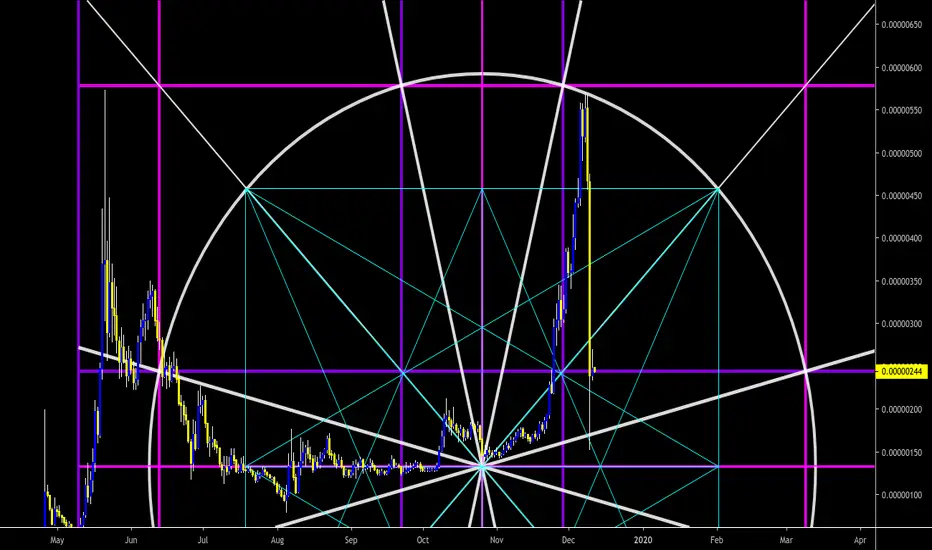The width and height of the screenshot is (932, 550).
Task: Click the Jun label on time axis
Action: tap(131, 540)
